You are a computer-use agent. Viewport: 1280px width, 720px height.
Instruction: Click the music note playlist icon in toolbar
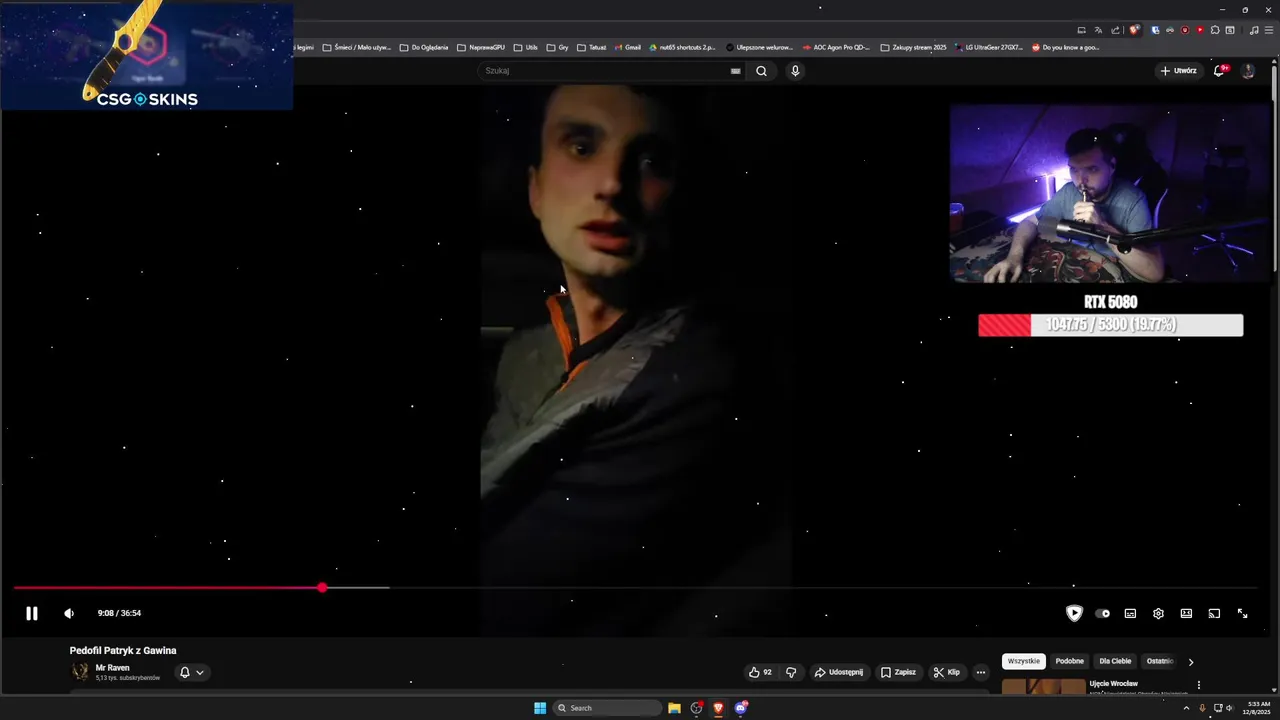[1254, 30]
